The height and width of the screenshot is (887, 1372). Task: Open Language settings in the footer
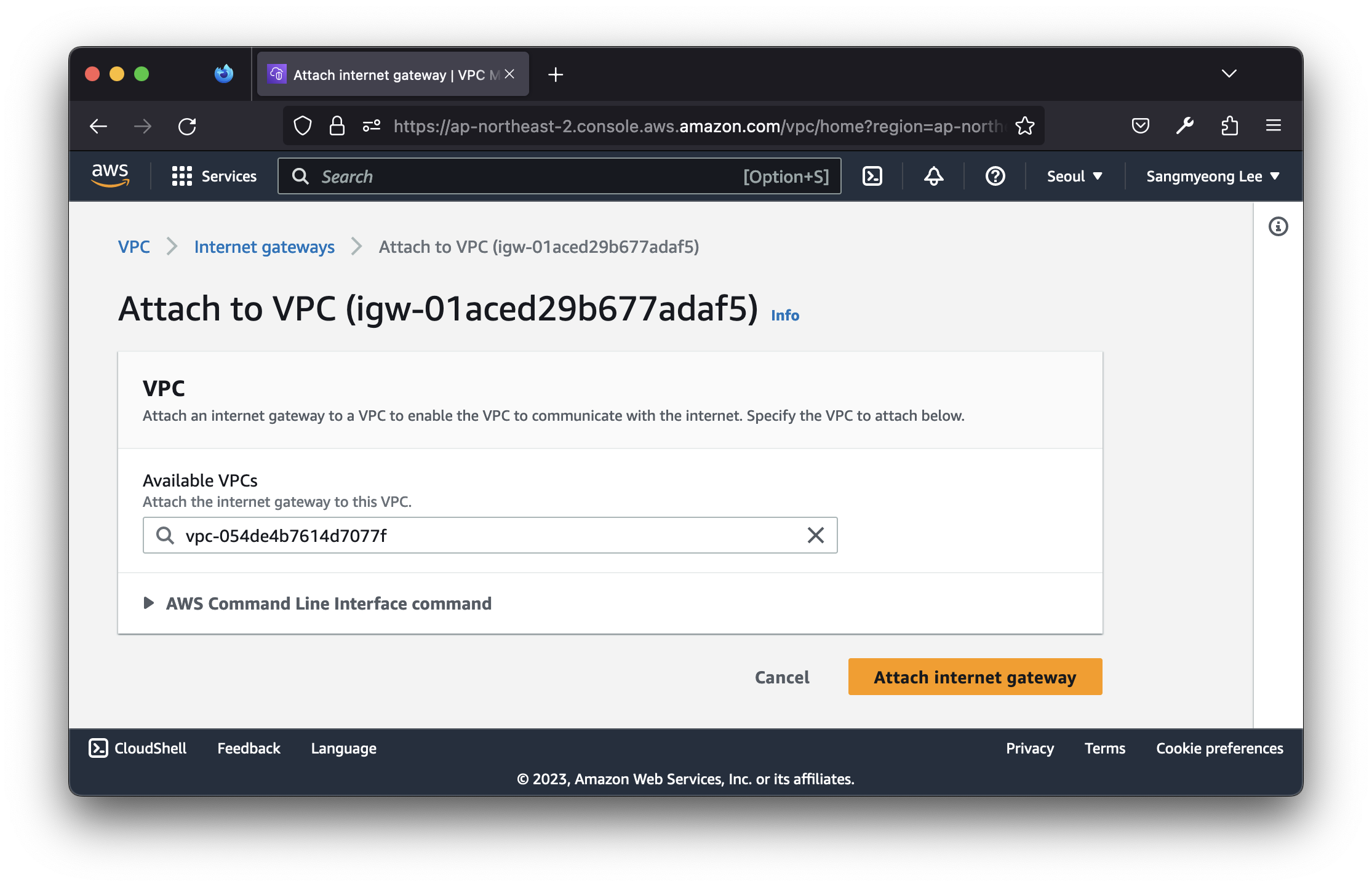click(343, 748)
